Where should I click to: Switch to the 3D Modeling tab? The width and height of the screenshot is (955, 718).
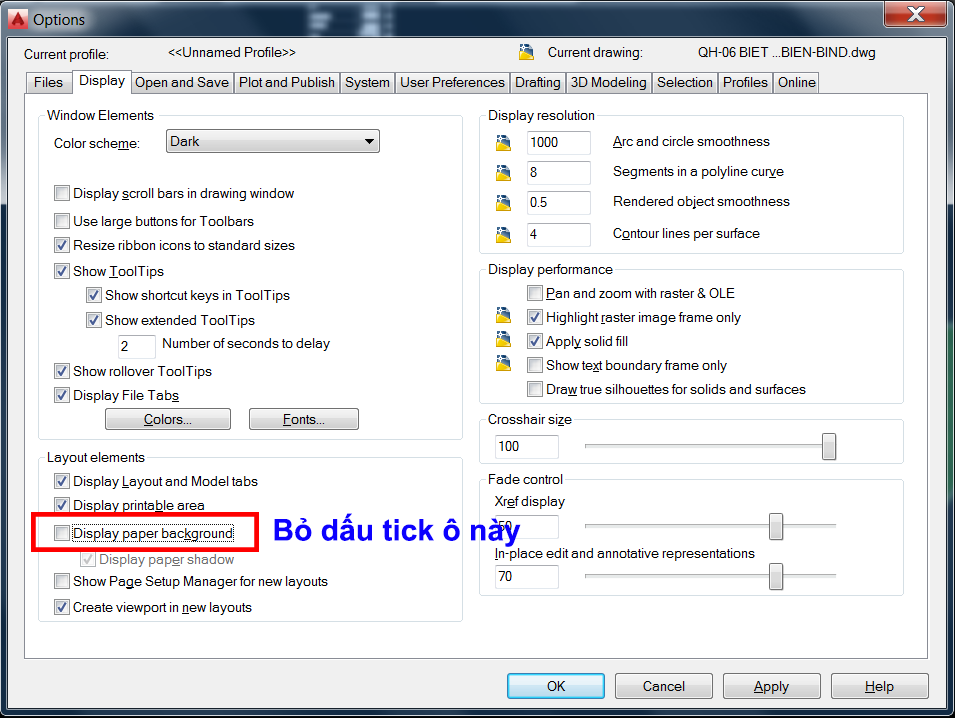608,82
